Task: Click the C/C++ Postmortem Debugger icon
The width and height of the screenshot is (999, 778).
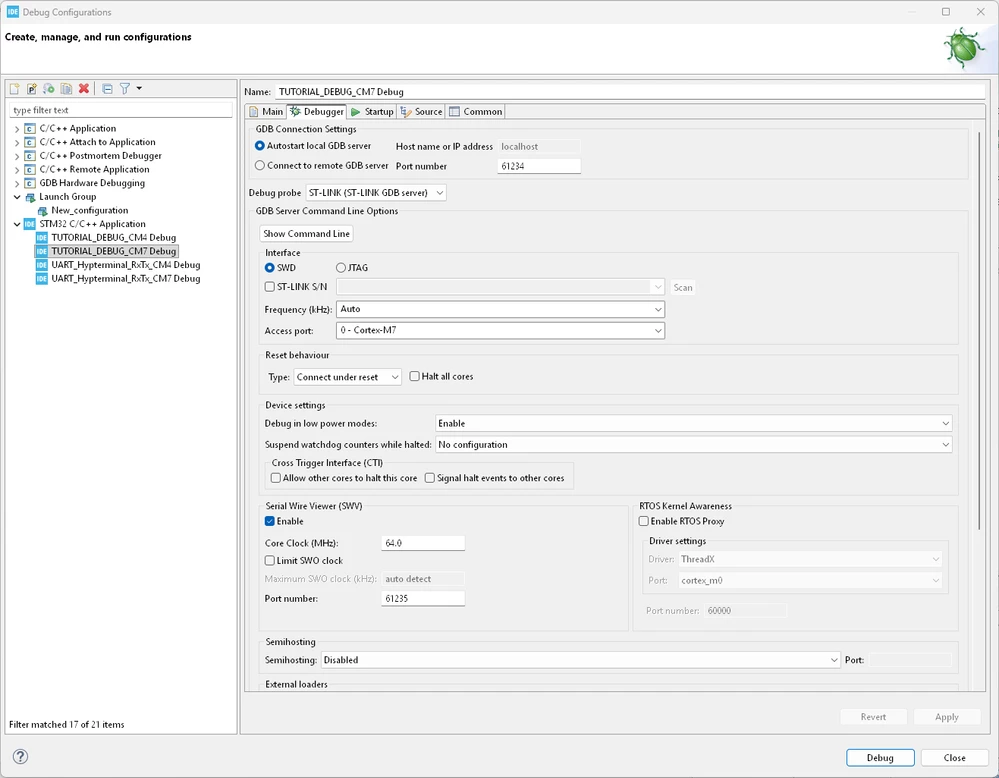Action: 29,156
